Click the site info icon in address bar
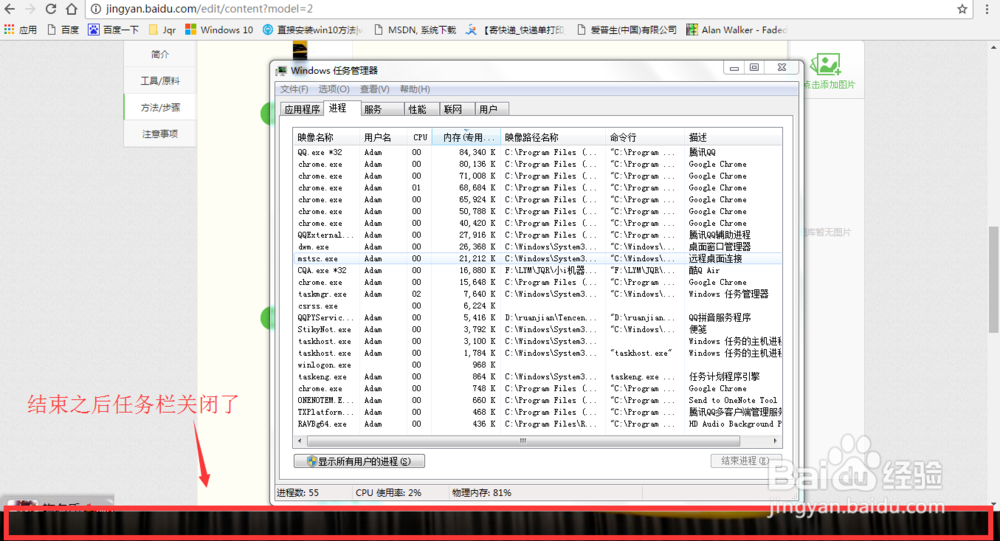Screen dimensions: 1000x541 [96, 9]
